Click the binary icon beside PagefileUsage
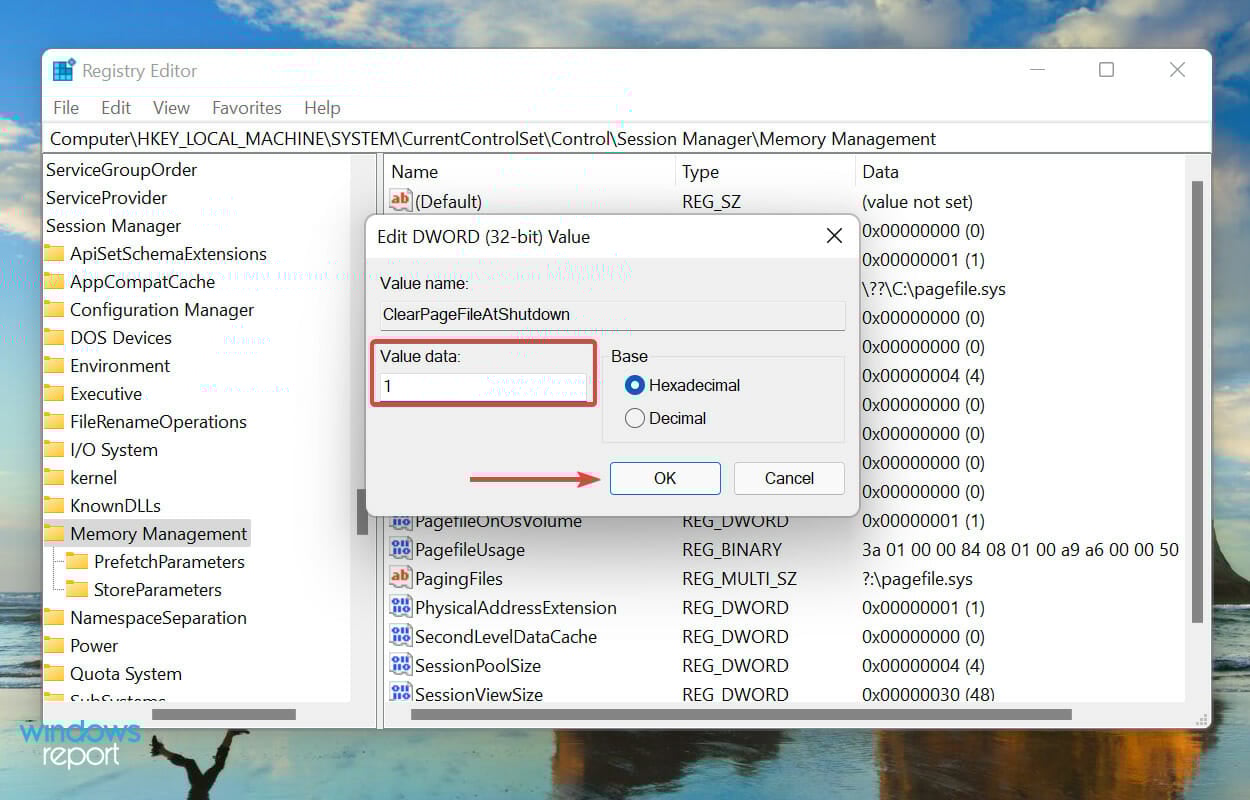 (400, 549)
